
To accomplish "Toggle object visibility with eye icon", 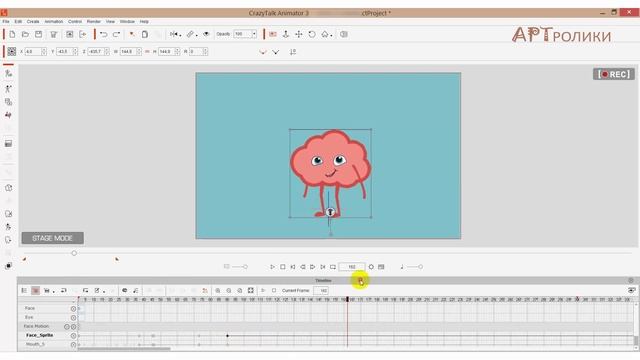I will tap(207, 35).
